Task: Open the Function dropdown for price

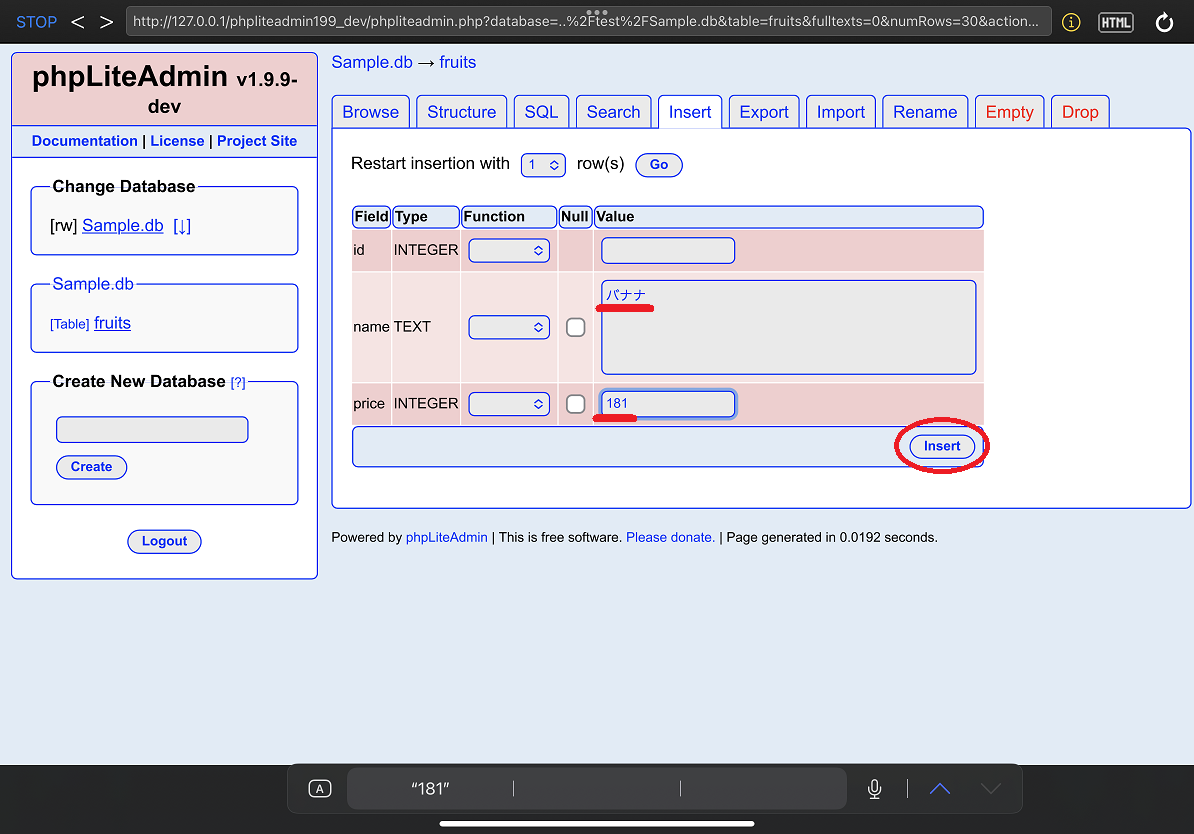Action: (x=509, y=404)
